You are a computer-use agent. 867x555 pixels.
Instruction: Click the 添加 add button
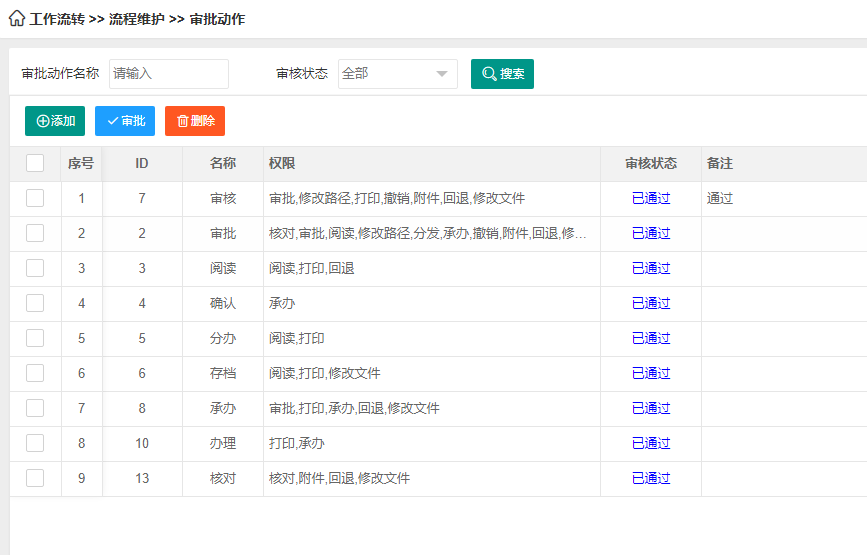coord(55,121)
